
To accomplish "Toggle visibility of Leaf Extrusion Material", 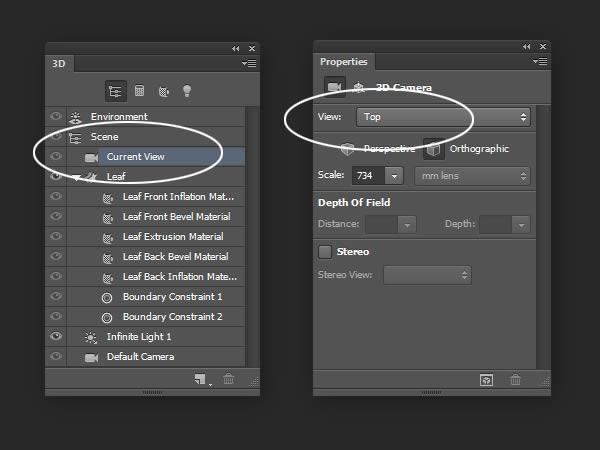I will pyautogui.click(x=56, y=236).
